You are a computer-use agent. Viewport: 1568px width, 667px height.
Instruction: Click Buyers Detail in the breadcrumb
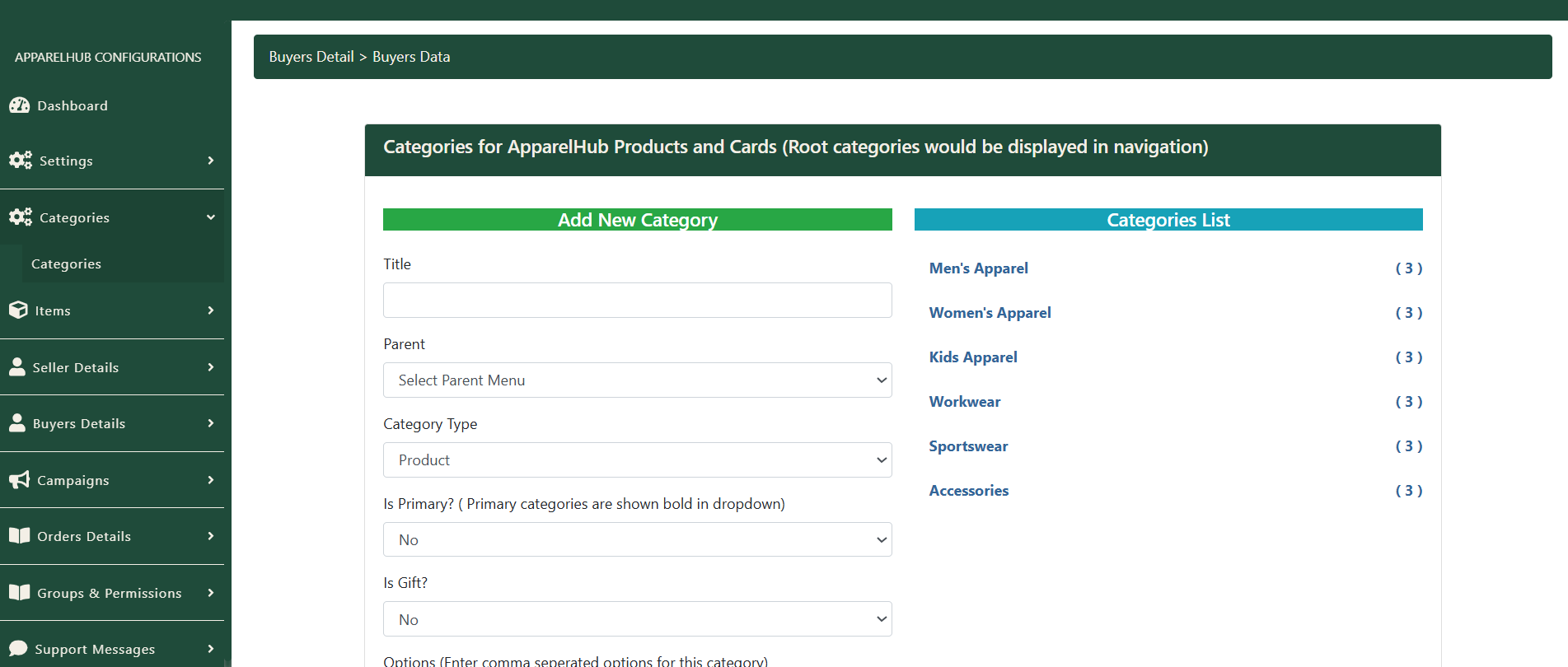[x=311, y=57]
